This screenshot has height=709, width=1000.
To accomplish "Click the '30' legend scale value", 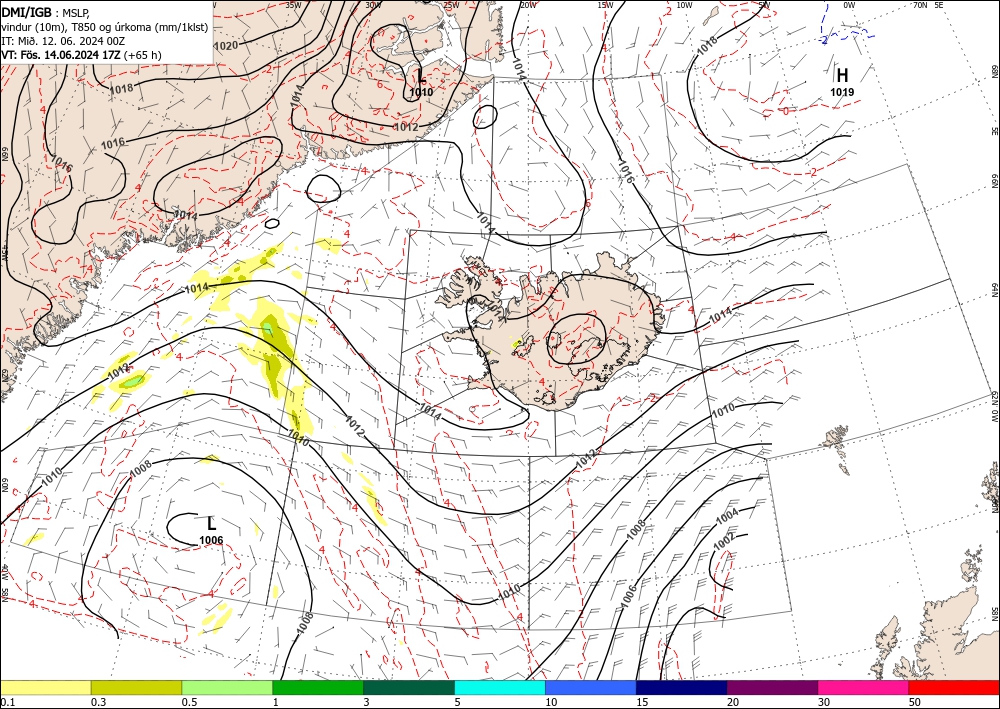I will tap(824, 702).
